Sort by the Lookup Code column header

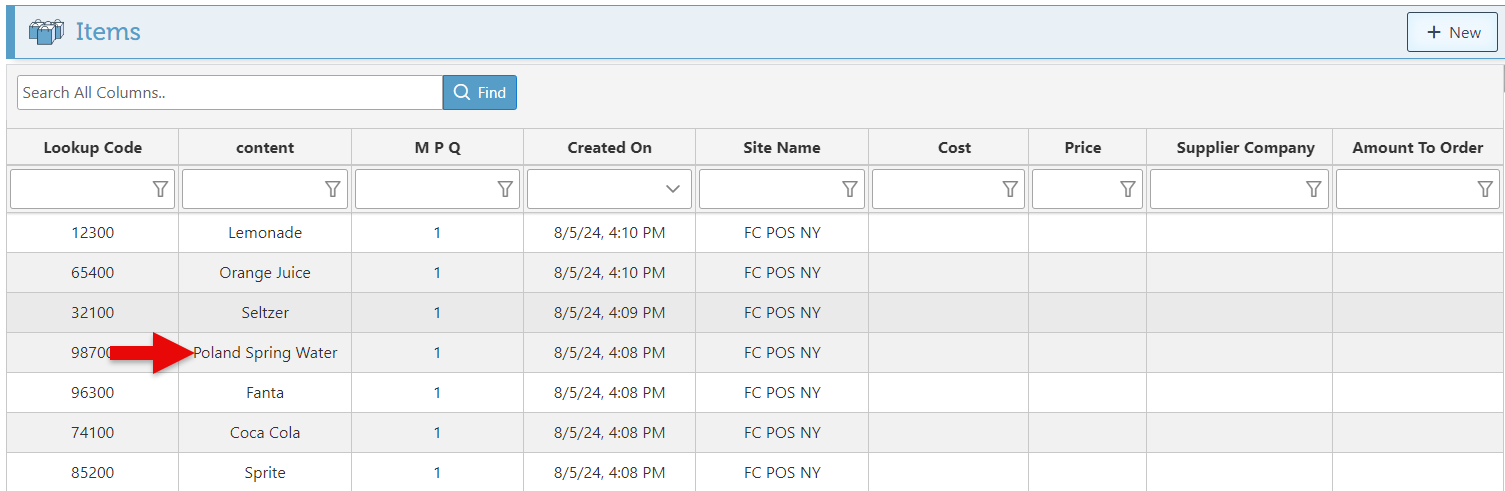(x=93, y=147)
